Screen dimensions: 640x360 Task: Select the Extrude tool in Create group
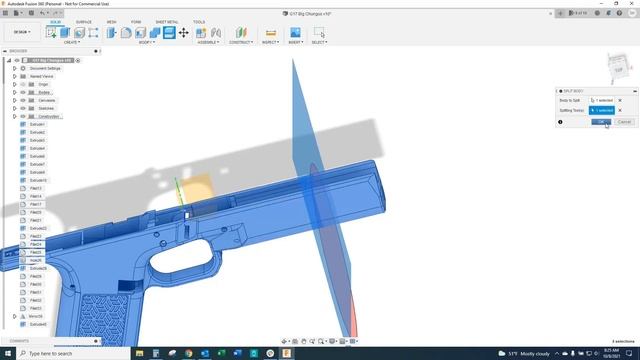coord(65,32)
